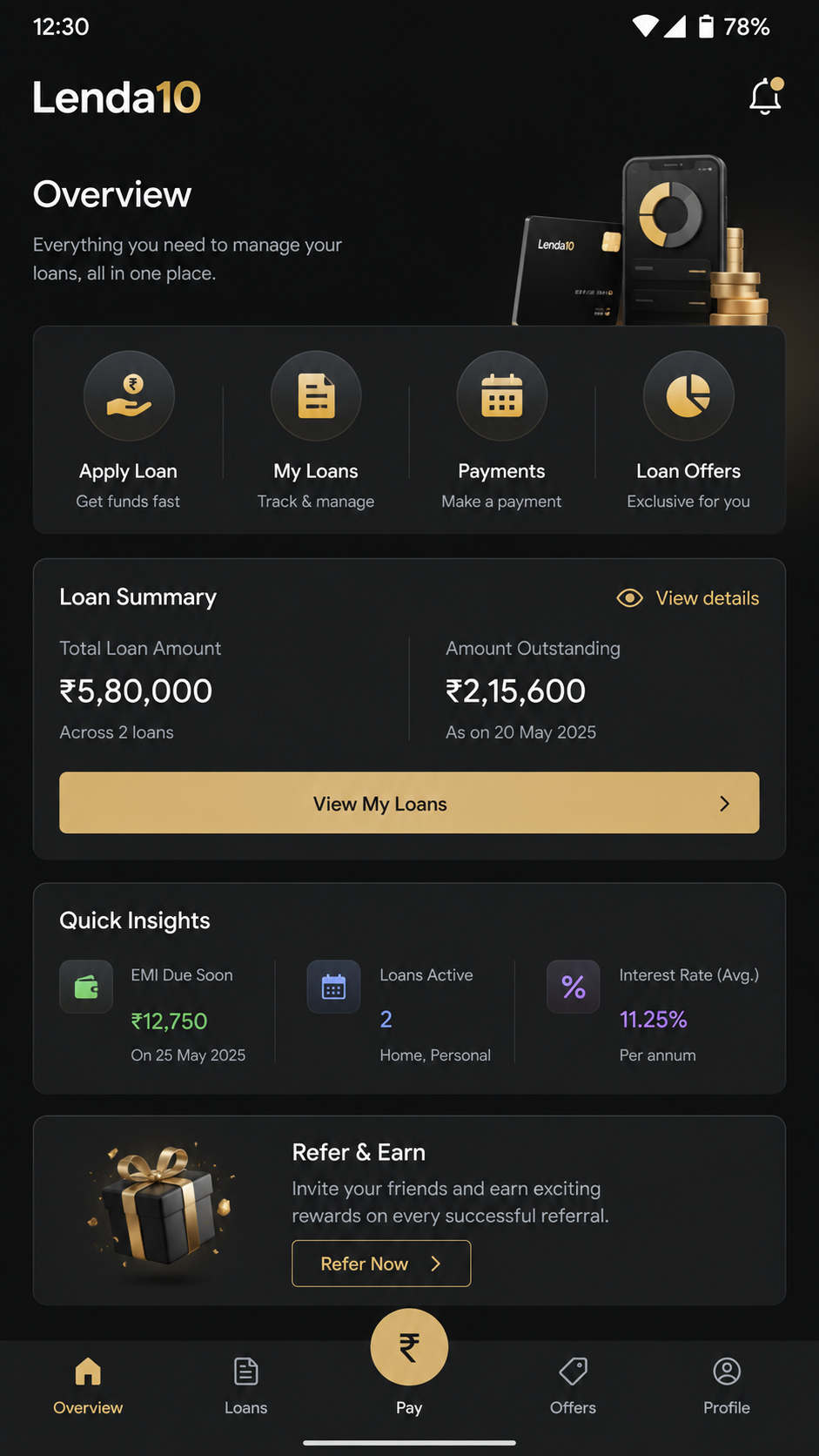Tap the Interest Rate percent icon
This screenshot has height=1456, width=819.
574,987
